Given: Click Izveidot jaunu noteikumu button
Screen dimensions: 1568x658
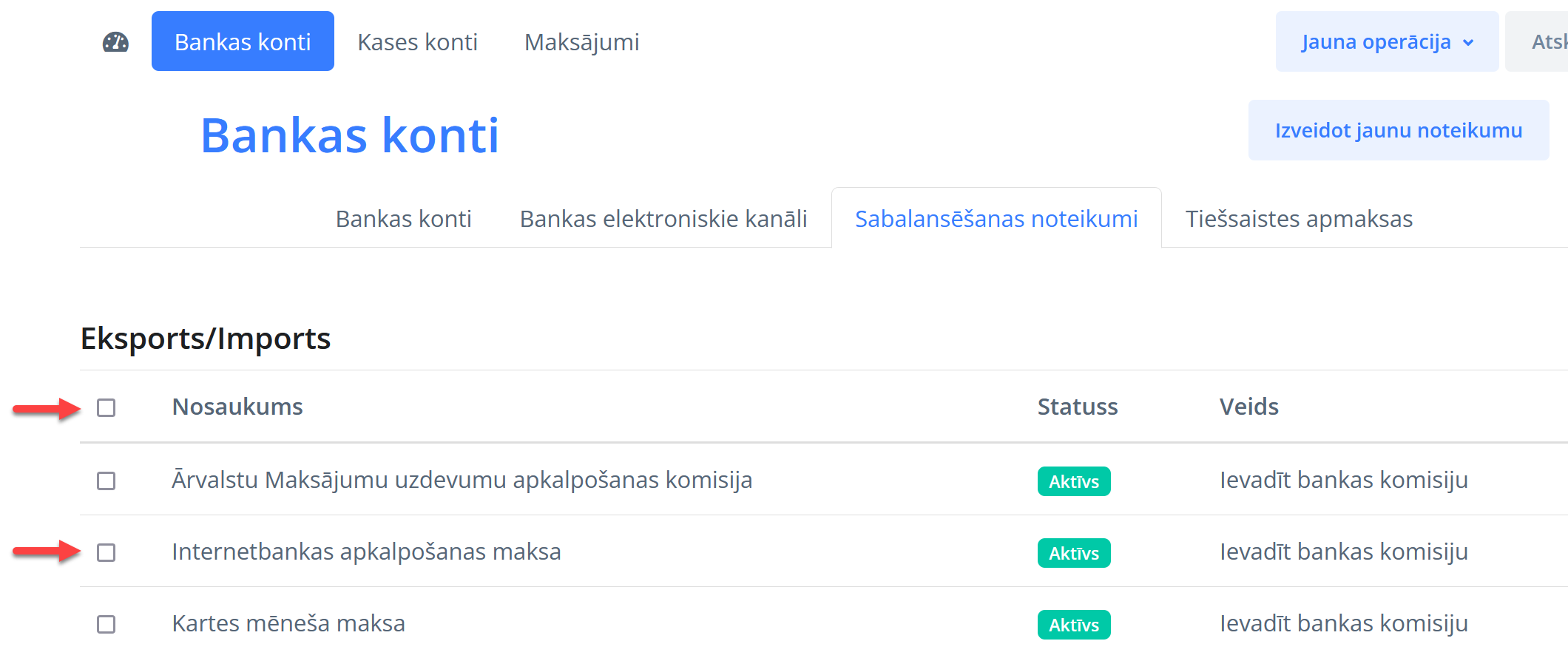Looking at the screenshot, I should [x=1398, y=130].
